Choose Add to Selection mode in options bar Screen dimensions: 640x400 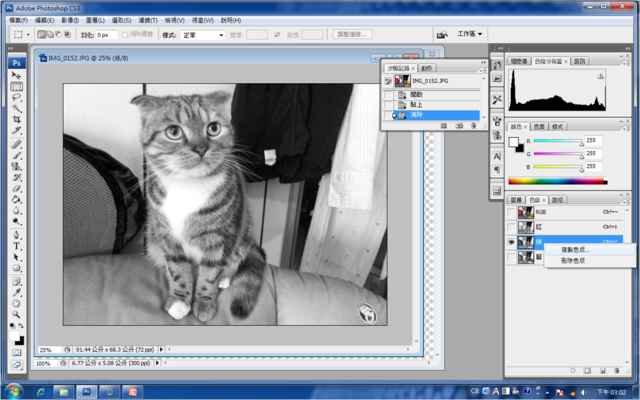pos(50,35)
